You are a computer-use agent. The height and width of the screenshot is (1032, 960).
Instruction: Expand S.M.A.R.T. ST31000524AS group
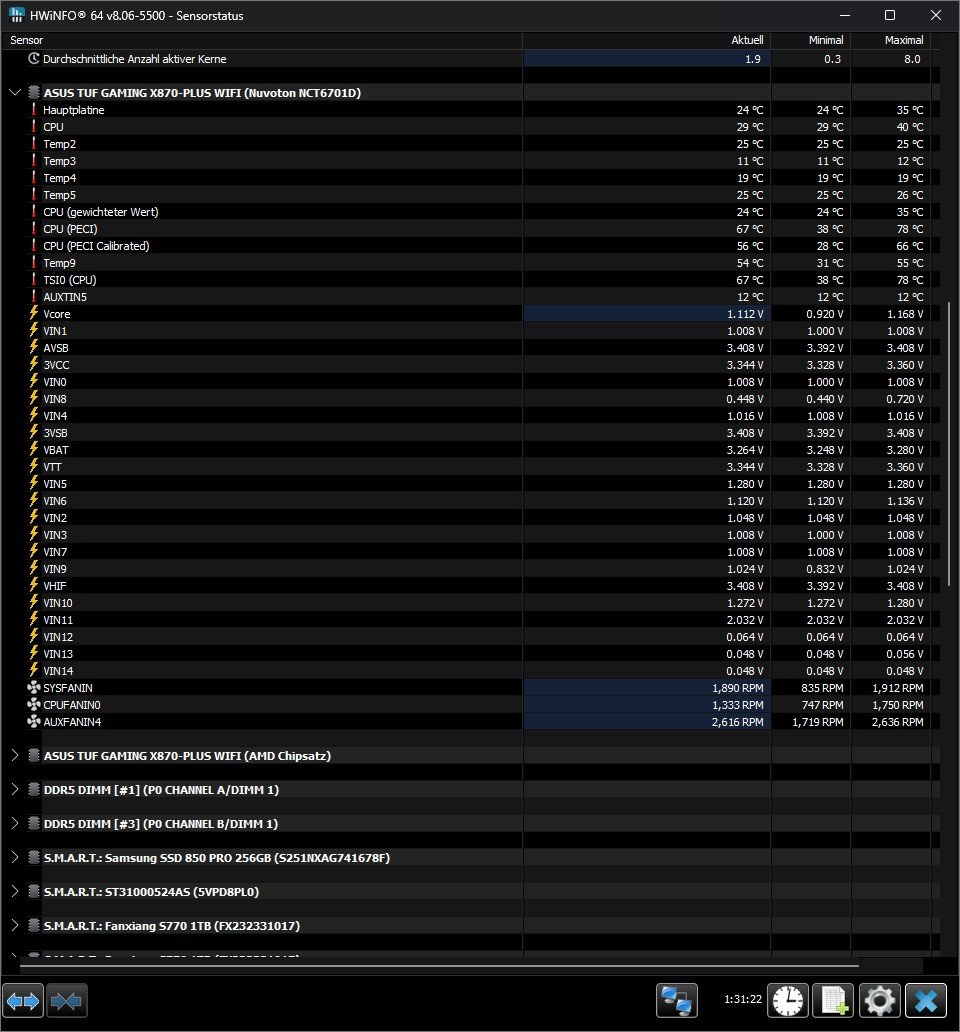coord(14,891)
